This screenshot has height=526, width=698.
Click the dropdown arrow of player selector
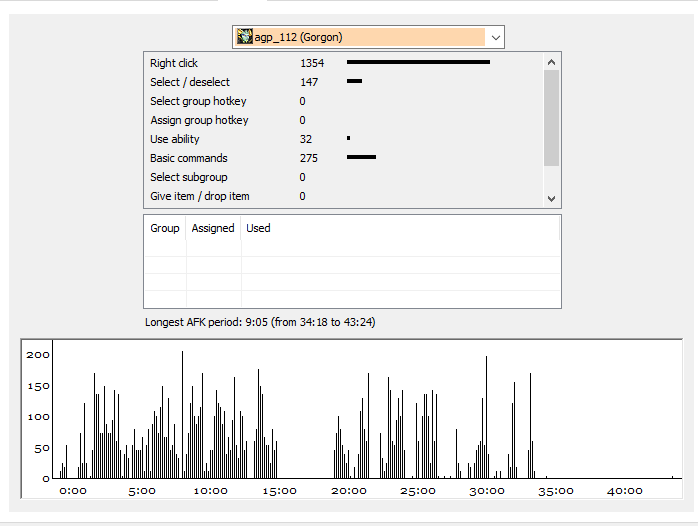pos(495,37)
